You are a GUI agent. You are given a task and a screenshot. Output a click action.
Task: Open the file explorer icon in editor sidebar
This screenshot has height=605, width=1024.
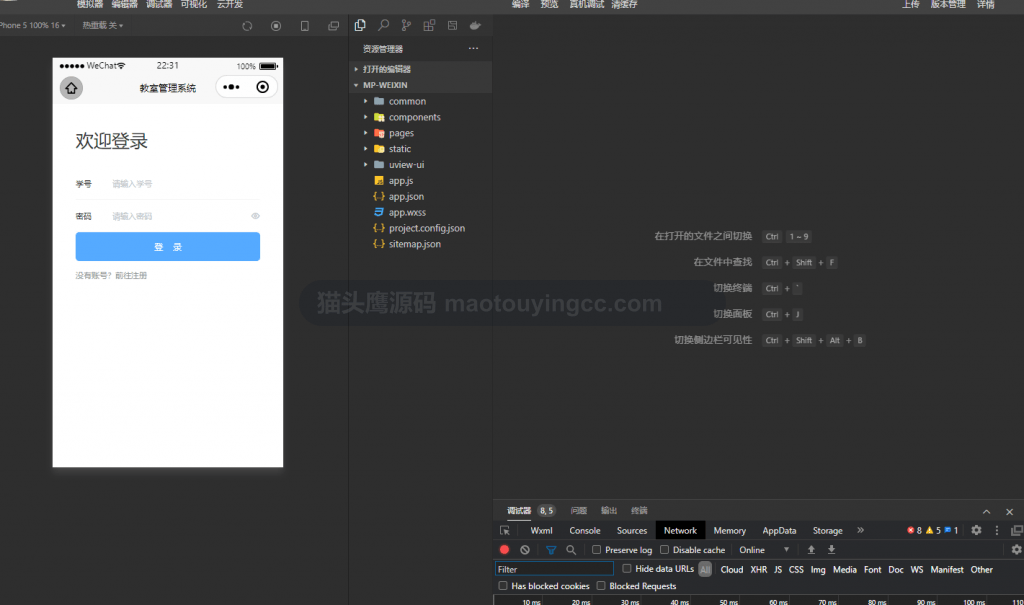click(x=360, y=25)
